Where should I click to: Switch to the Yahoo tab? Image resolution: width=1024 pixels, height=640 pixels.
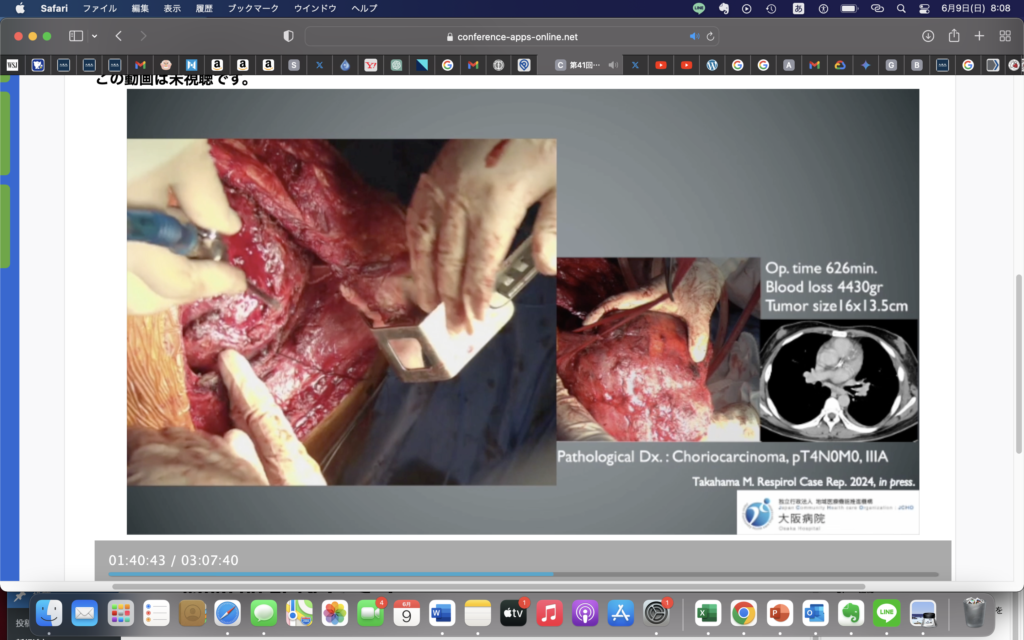pyautogui.click(x=371, y=65)
